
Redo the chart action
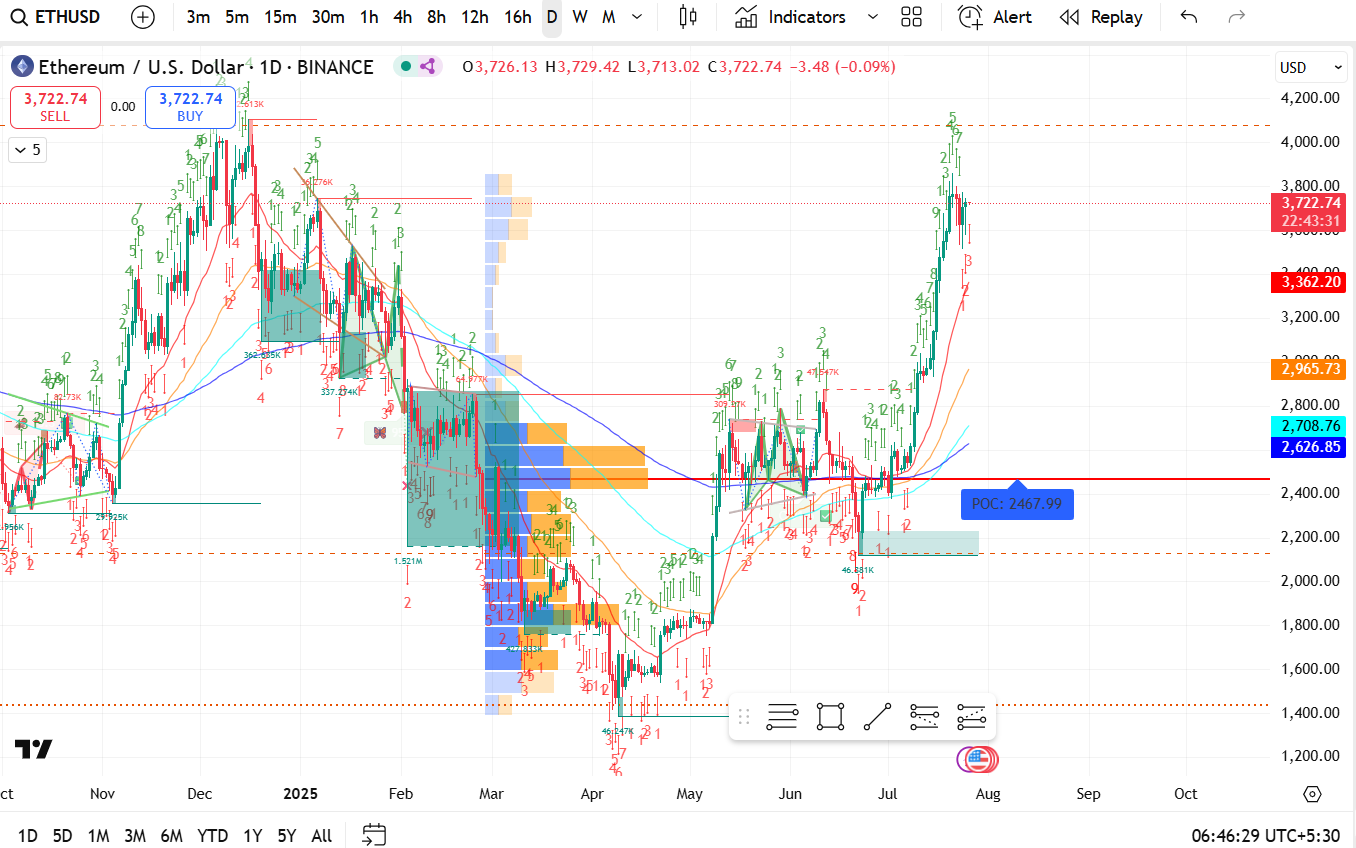[1237, 17]
